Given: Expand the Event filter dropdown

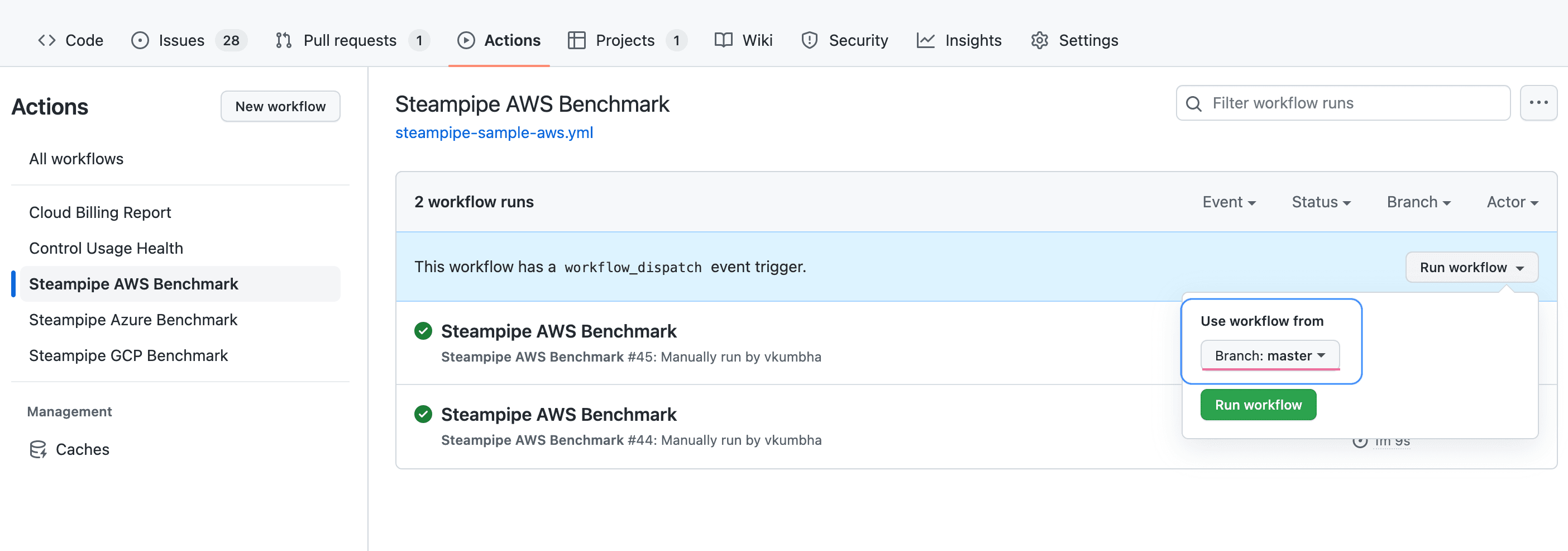Looking at the screenshot, I should pyautogui.click(x=1229, y=202).
